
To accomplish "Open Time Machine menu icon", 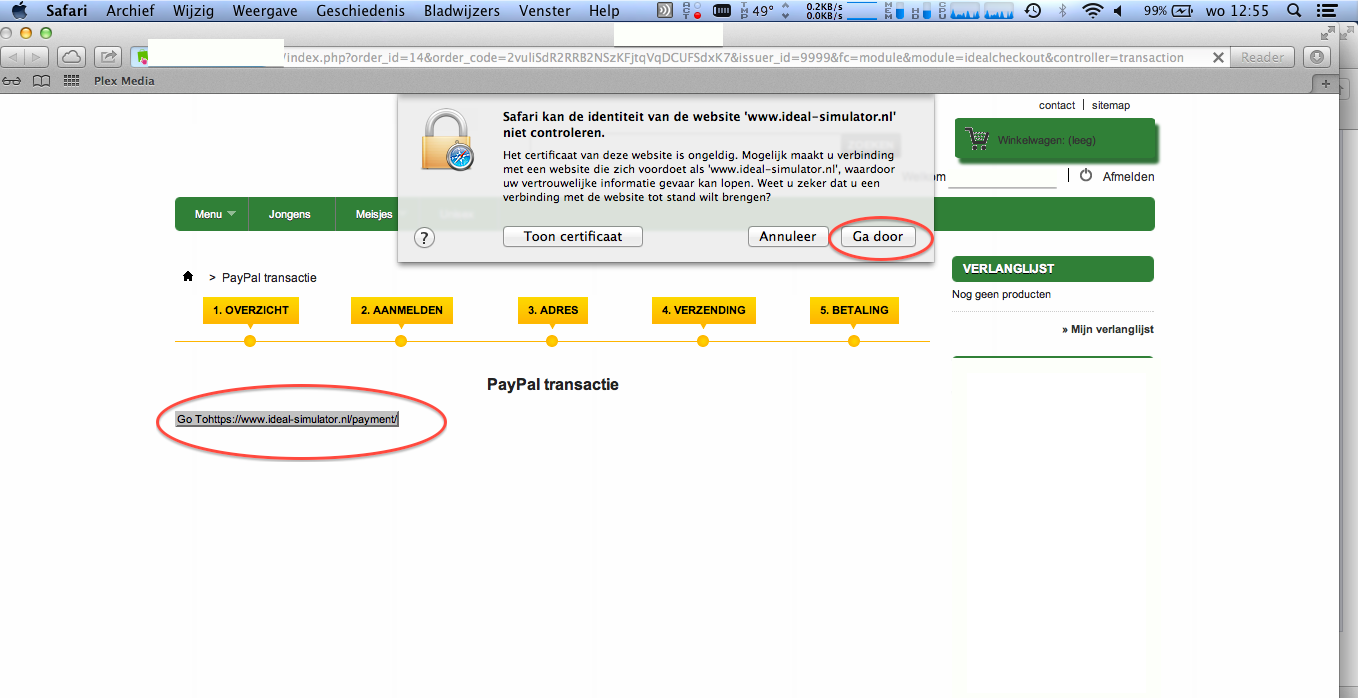I will [1033, 11].
